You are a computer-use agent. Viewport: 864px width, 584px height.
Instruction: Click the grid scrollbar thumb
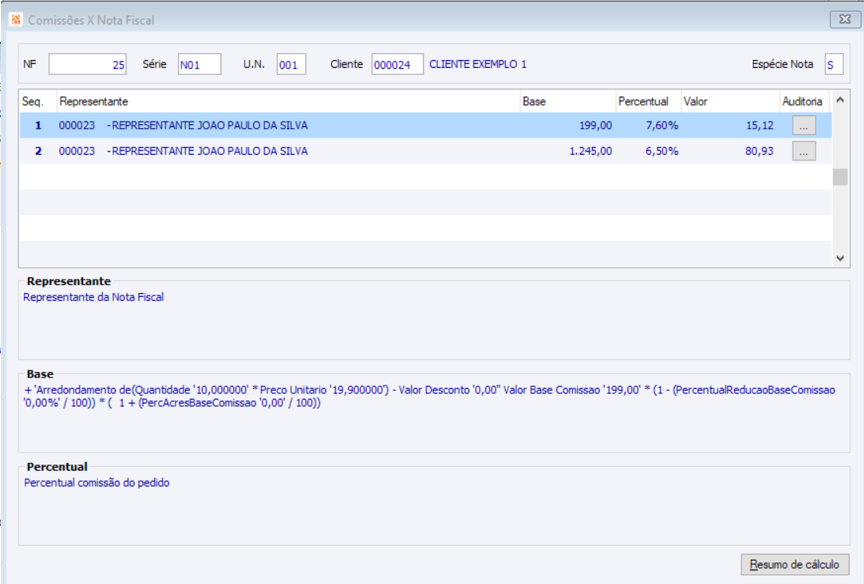tap(840, 177)
